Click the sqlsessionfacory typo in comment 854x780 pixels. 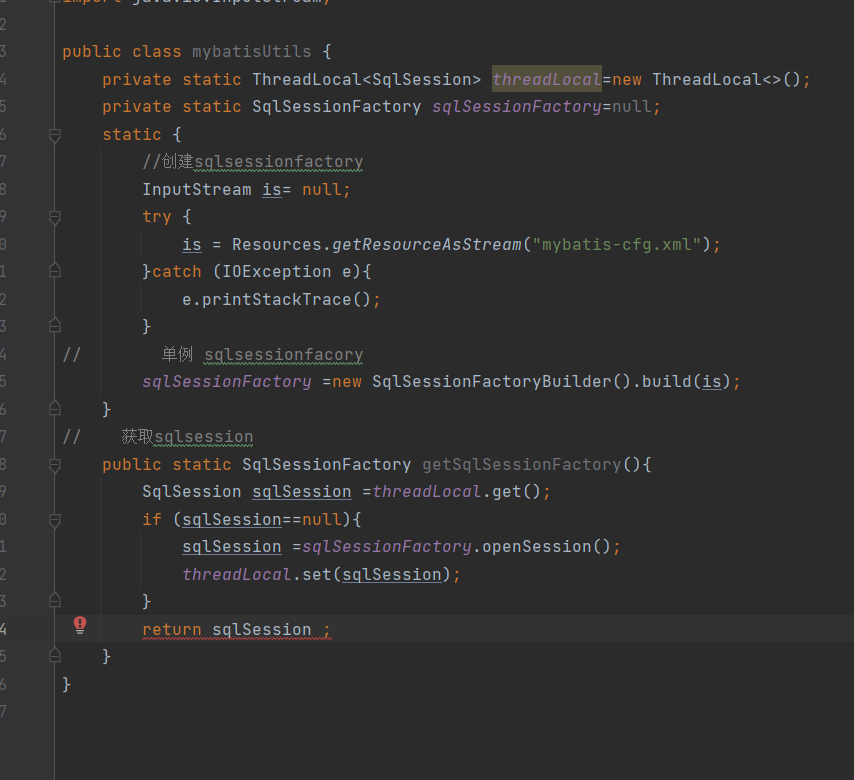coord(283,355)
